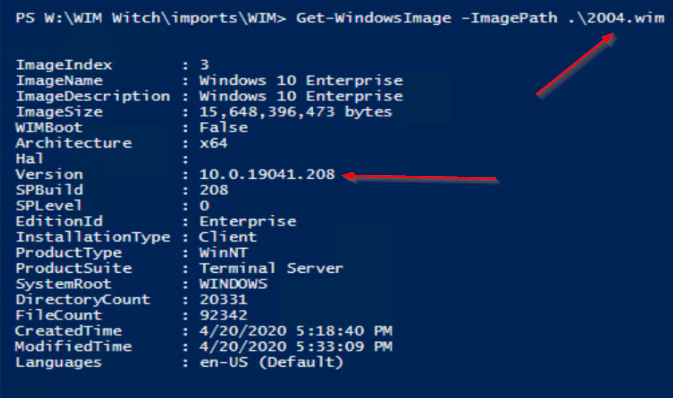The width and height of the screenshot is (673, 398).
Task: Click the ImageIndex value 3
Action: 204,65
